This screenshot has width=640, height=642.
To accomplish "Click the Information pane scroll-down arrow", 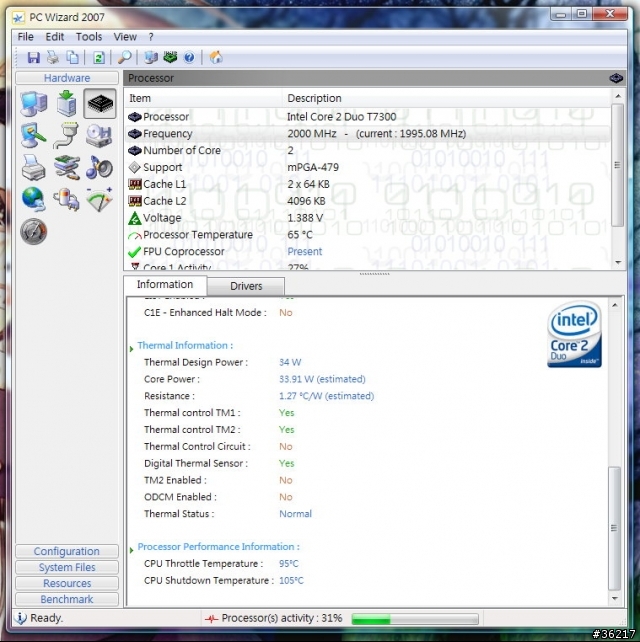I will click(615, 598).
